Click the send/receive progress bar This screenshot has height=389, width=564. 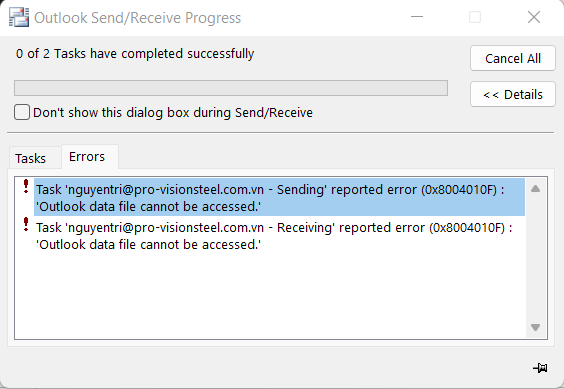231,88
